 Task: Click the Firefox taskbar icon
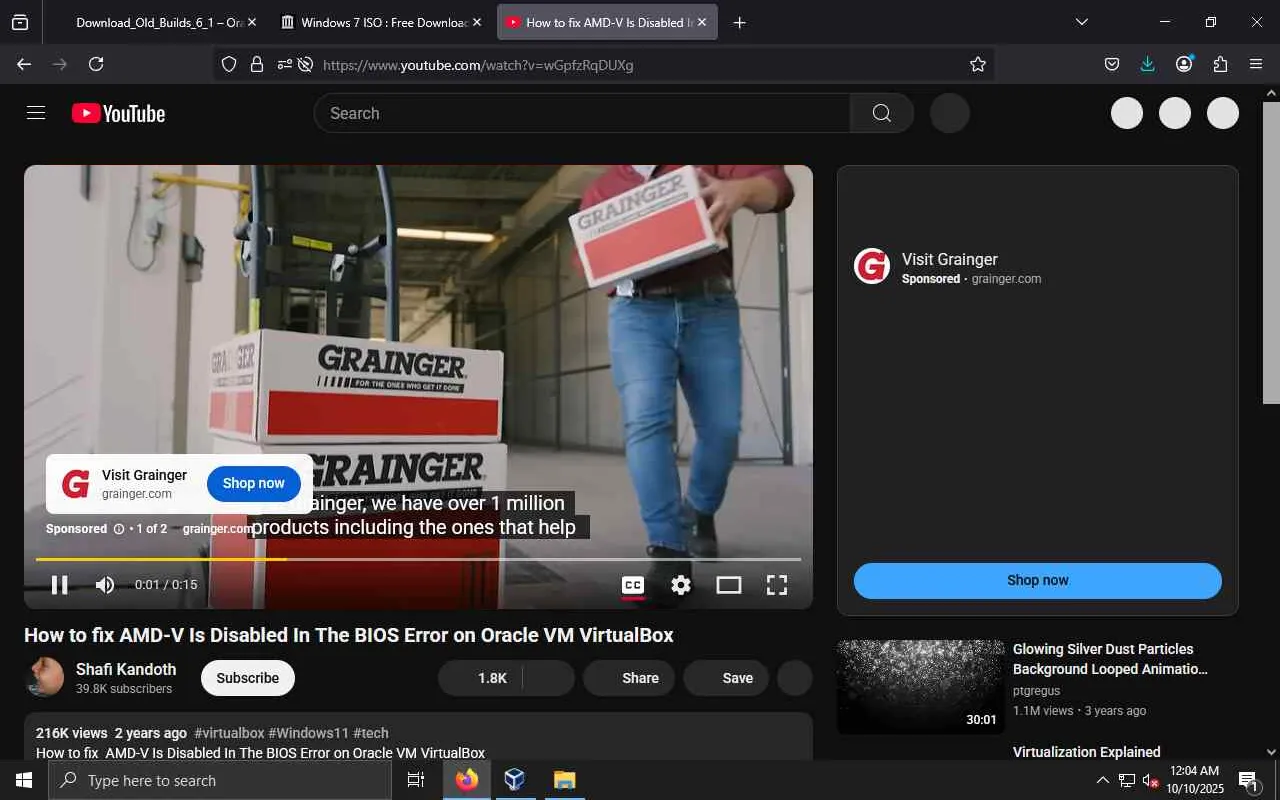pos(467,780)
